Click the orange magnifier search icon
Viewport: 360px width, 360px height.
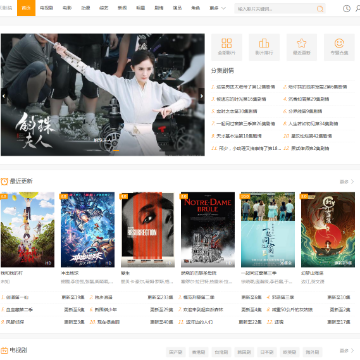click(x=320, y=9)
